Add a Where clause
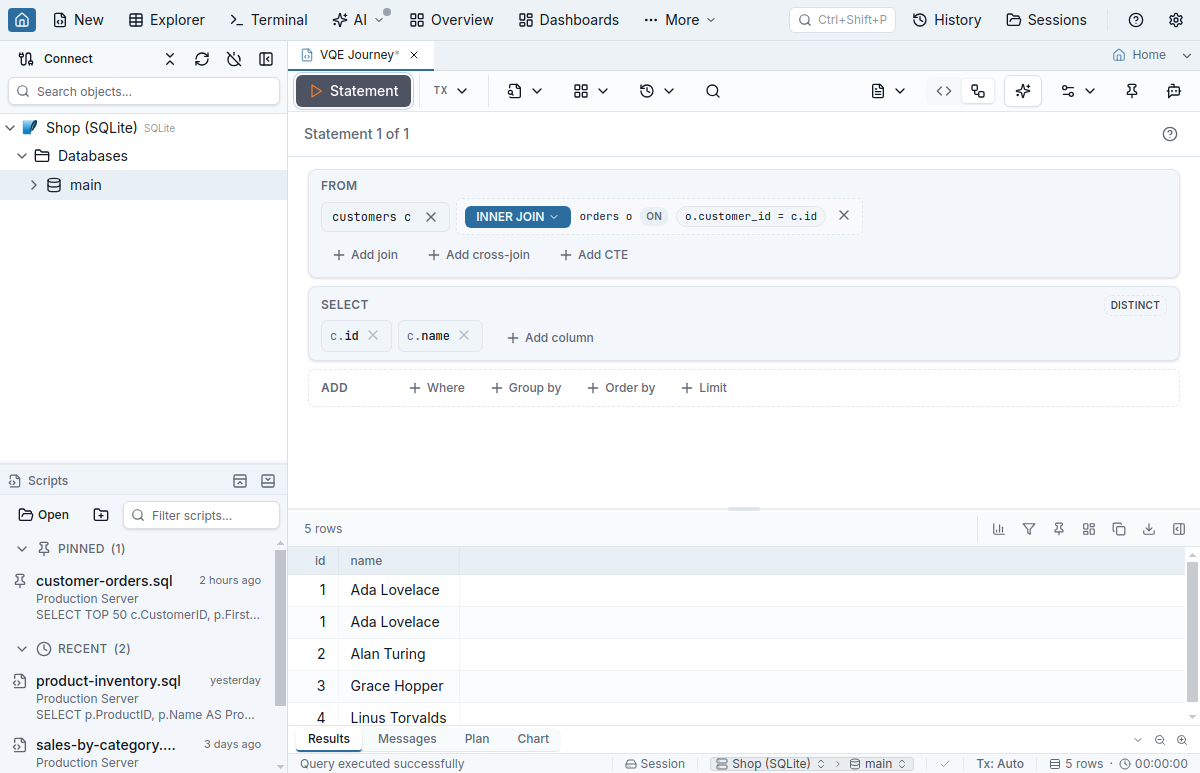1200x773 pixels. click(437, 388)
